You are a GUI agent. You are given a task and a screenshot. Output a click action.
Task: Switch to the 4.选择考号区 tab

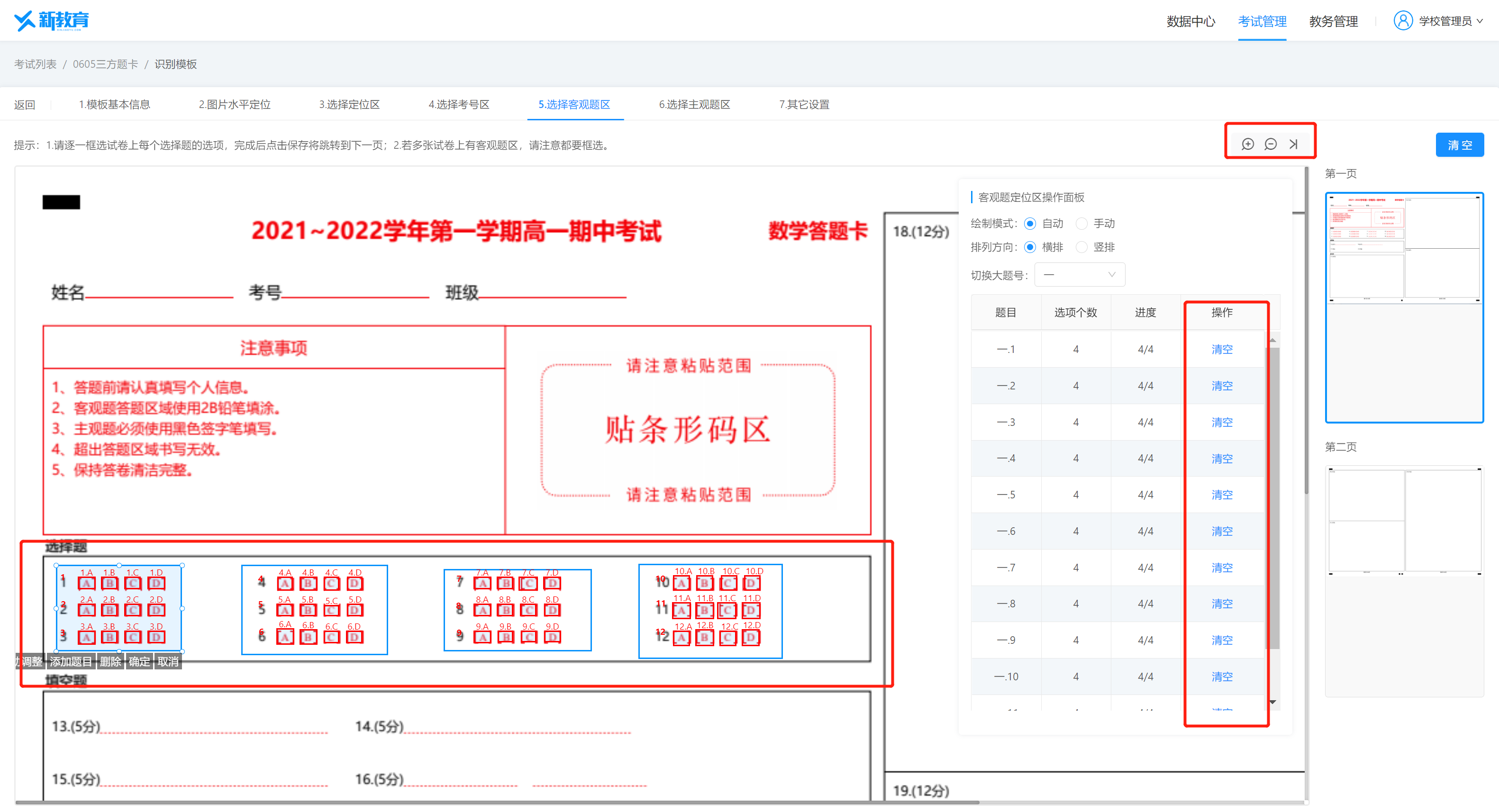[x=459, y=105]
